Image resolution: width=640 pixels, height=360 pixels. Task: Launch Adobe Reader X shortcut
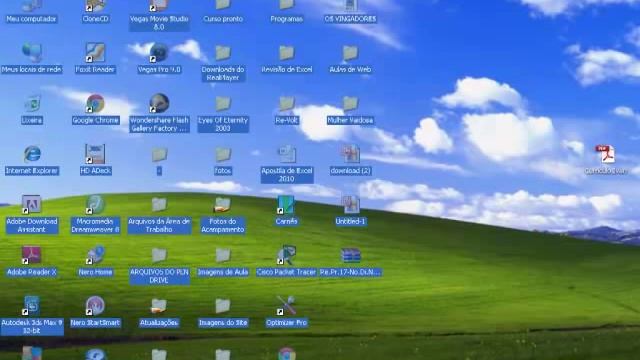pos(32,256)
